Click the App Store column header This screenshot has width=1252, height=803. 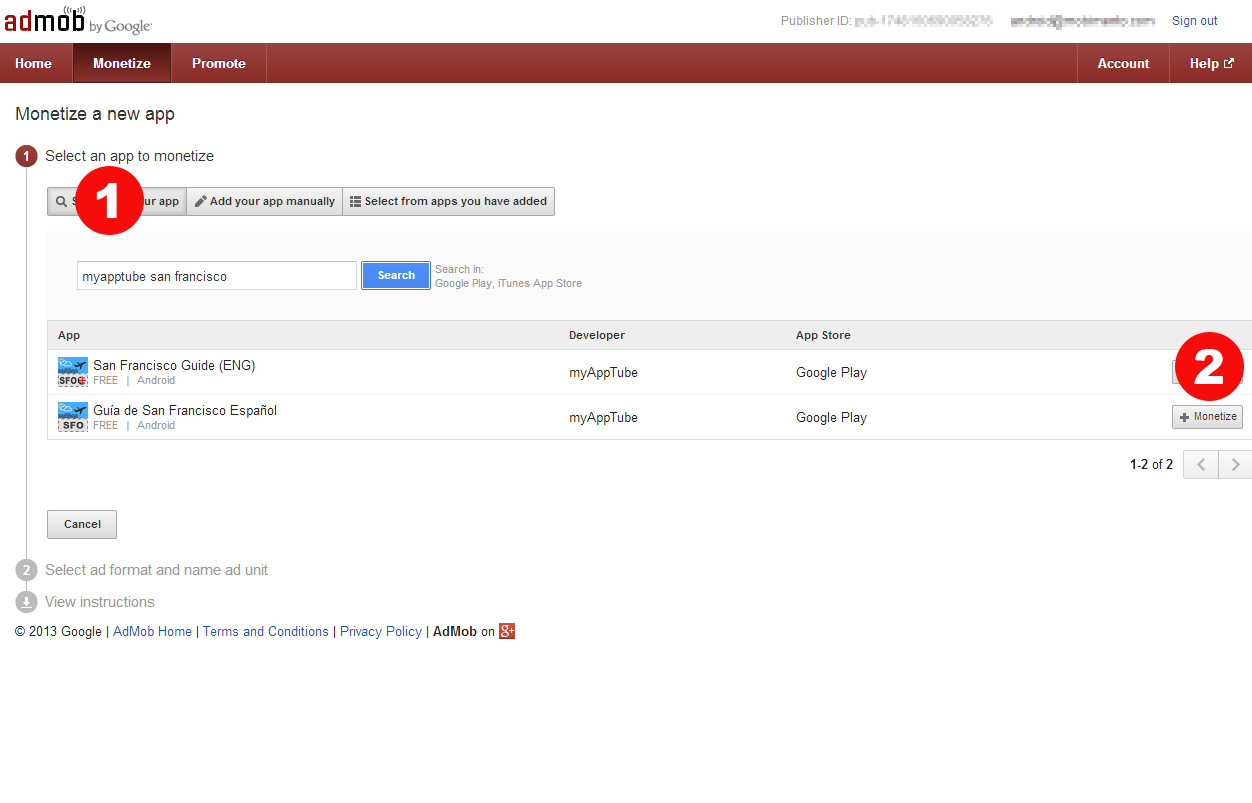point(823,335)
